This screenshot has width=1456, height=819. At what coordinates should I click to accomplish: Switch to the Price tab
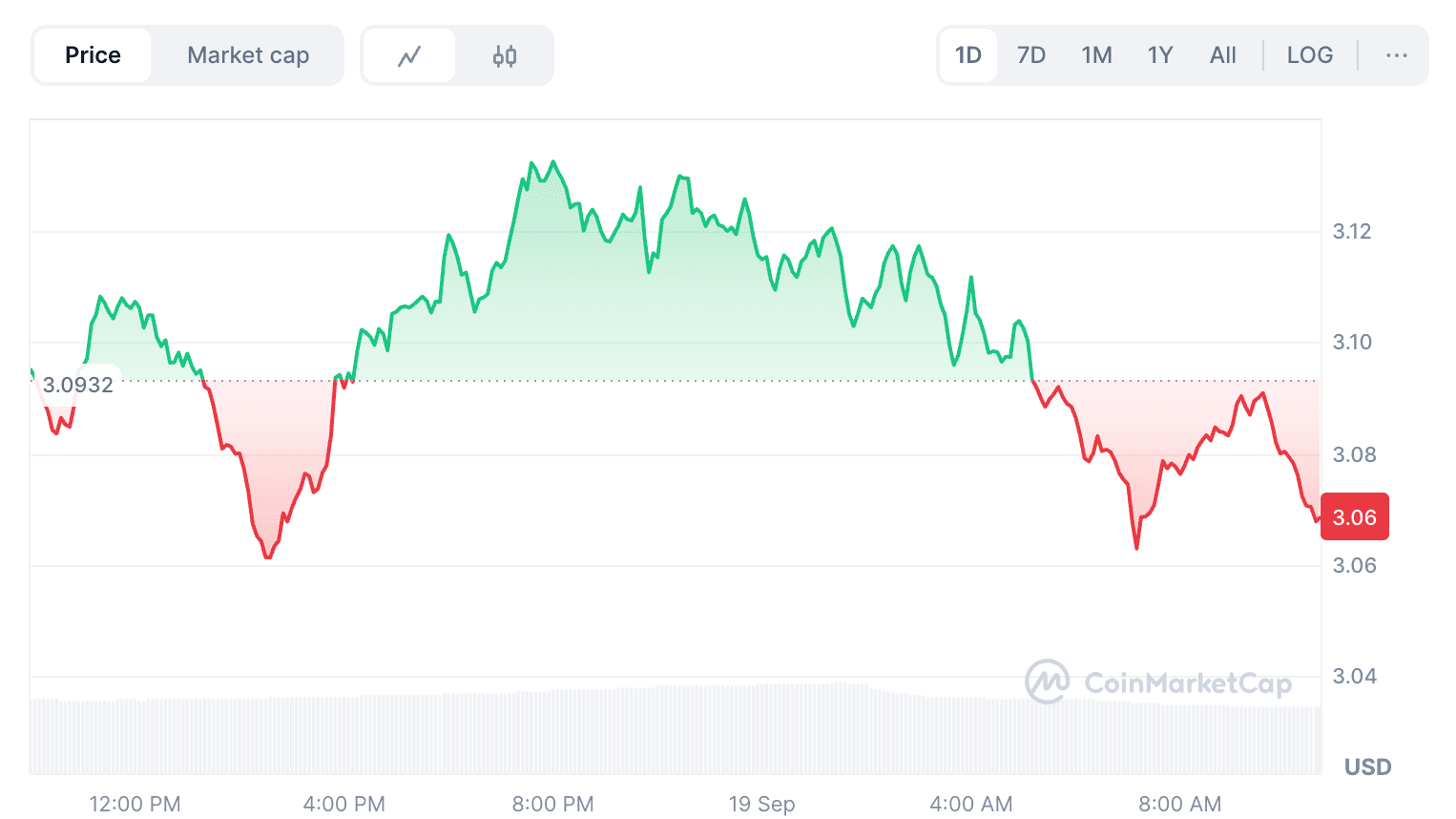pos(92,54)
